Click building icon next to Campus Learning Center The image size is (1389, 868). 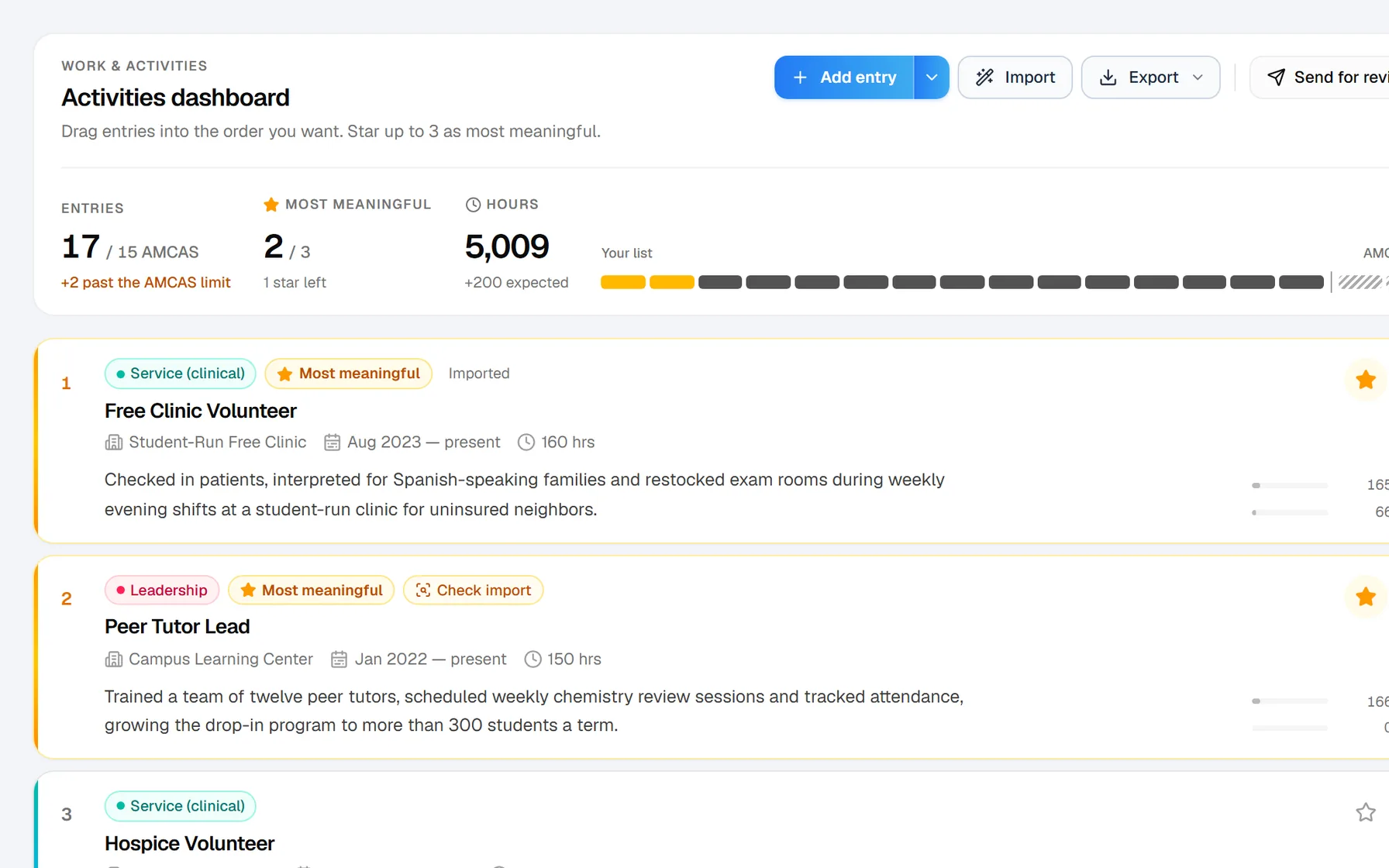[x=113, y=660]
